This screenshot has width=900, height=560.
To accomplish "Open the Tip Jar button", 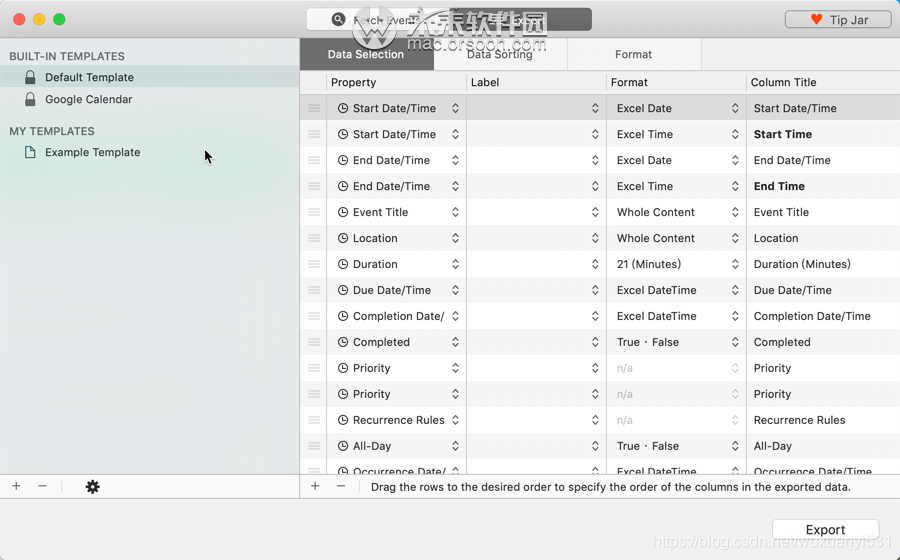I will (x=837, y=20).
